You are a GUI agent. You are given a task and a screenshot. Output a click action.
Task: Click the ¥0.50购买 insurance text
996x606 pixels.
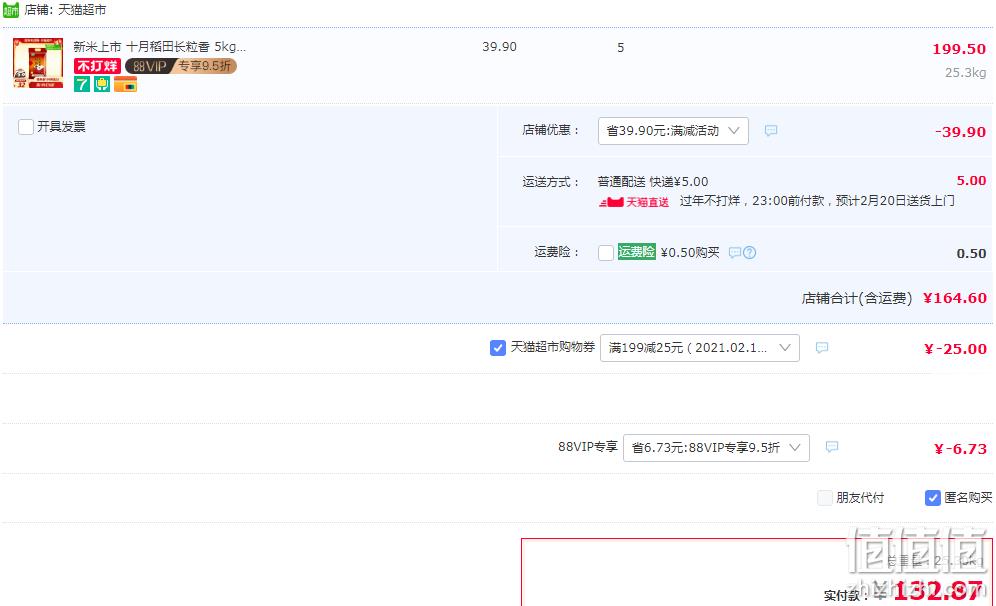click(690, 253)
